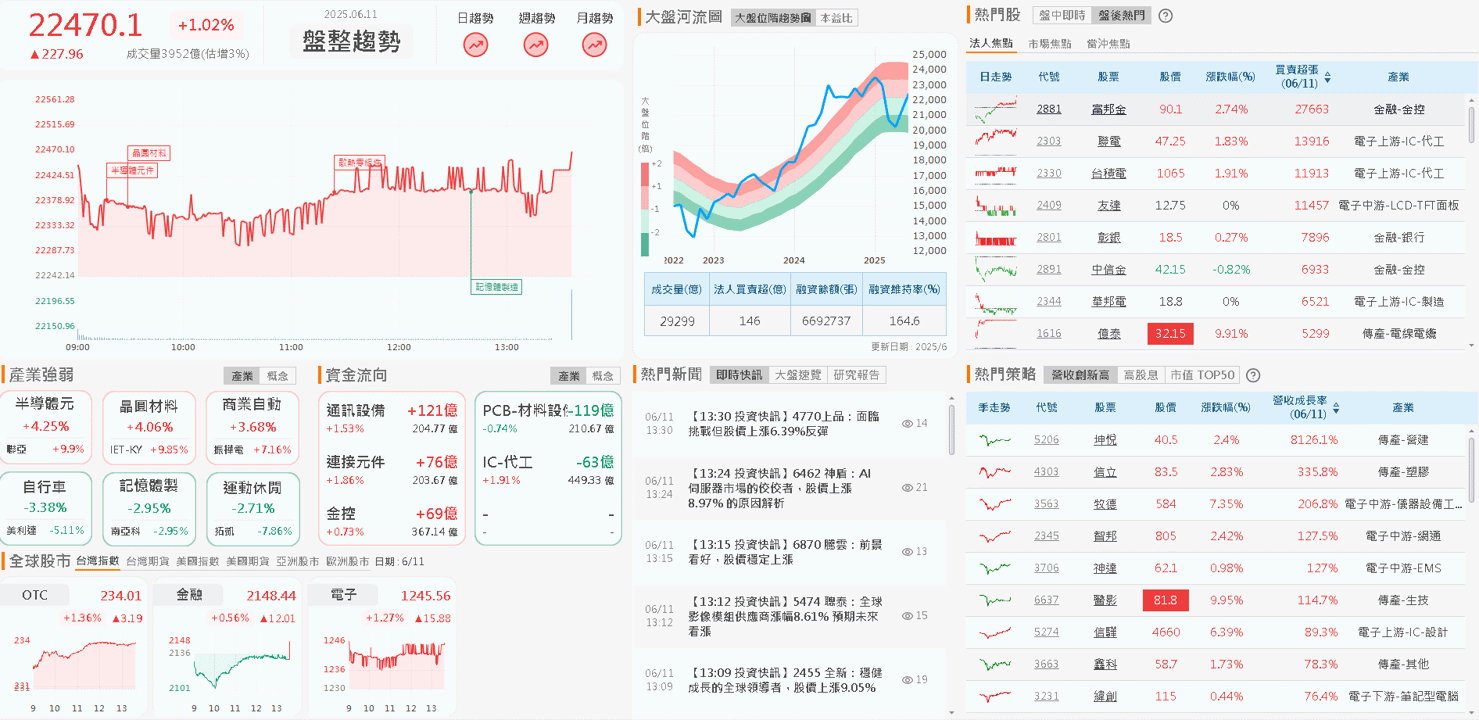1479x720 pixels.
Task: Open 友達 daily trend mini chart
Action: (996, 205)
